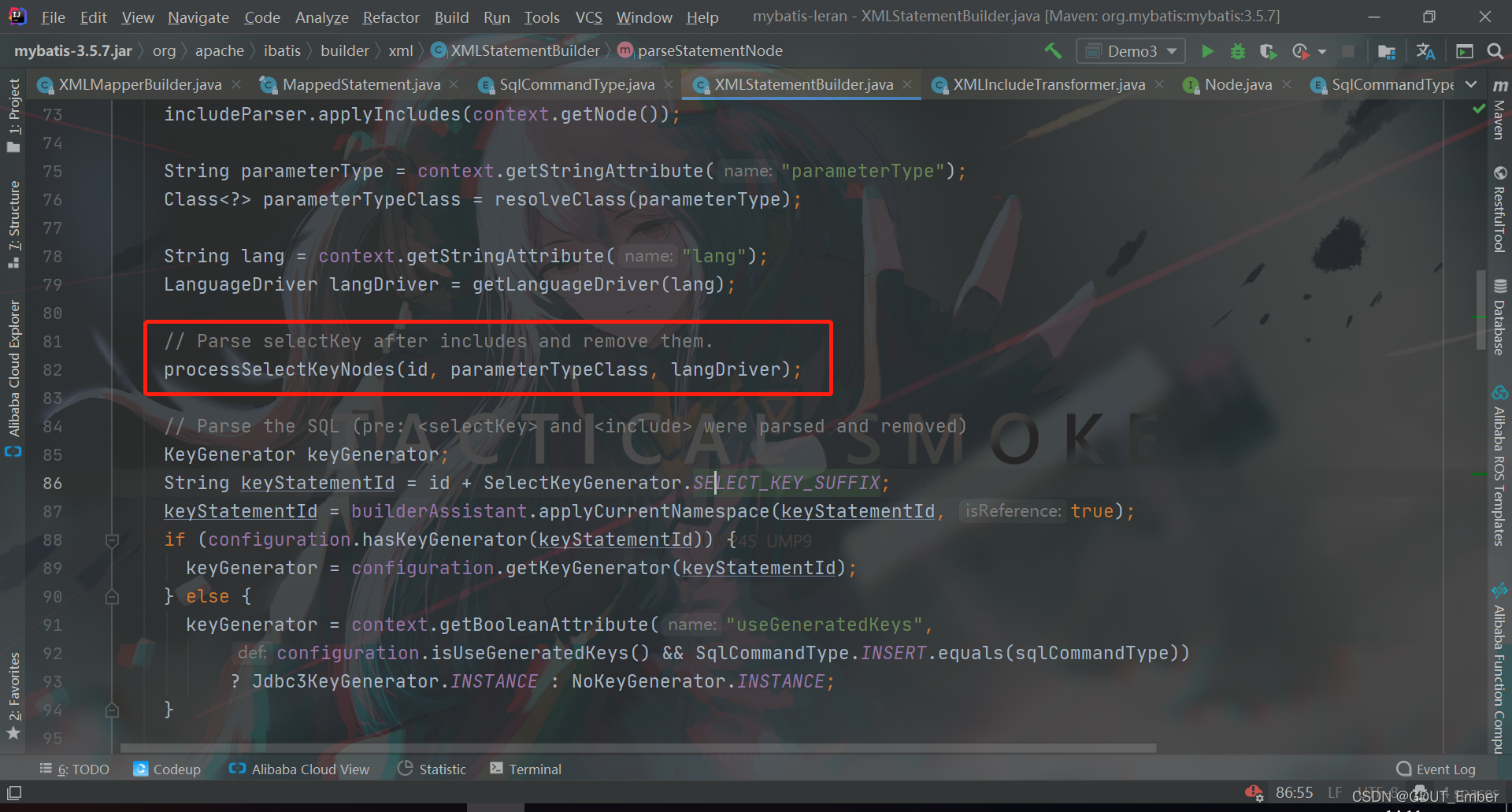1512x812 pixels.
Task: Click the horizontal editor scrollbar
Action: [x=638, y=748]
